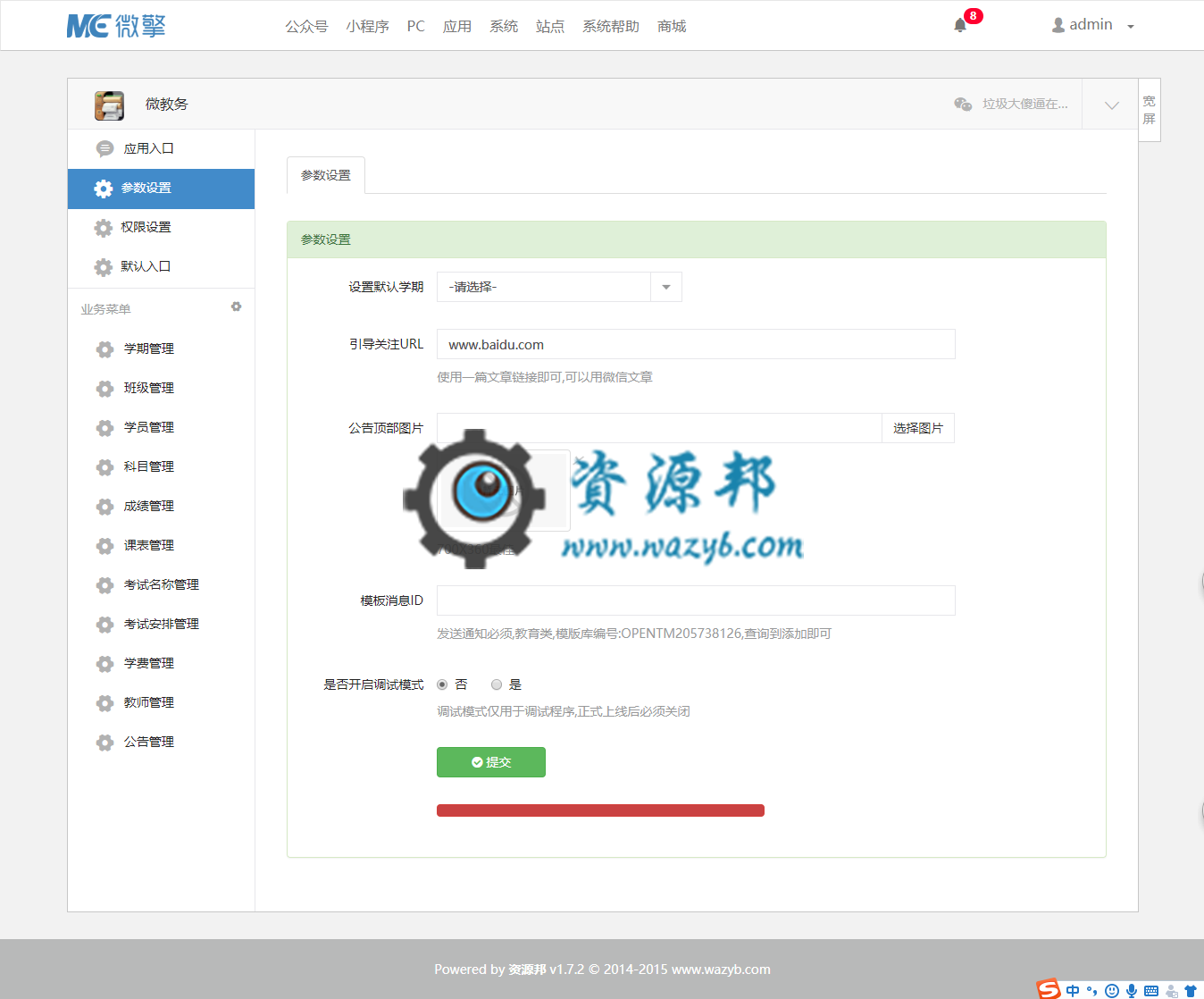This screenshot has width=1204, height=999.
Task: Click the 引导关注URL input field
Action: pos(696,344)
